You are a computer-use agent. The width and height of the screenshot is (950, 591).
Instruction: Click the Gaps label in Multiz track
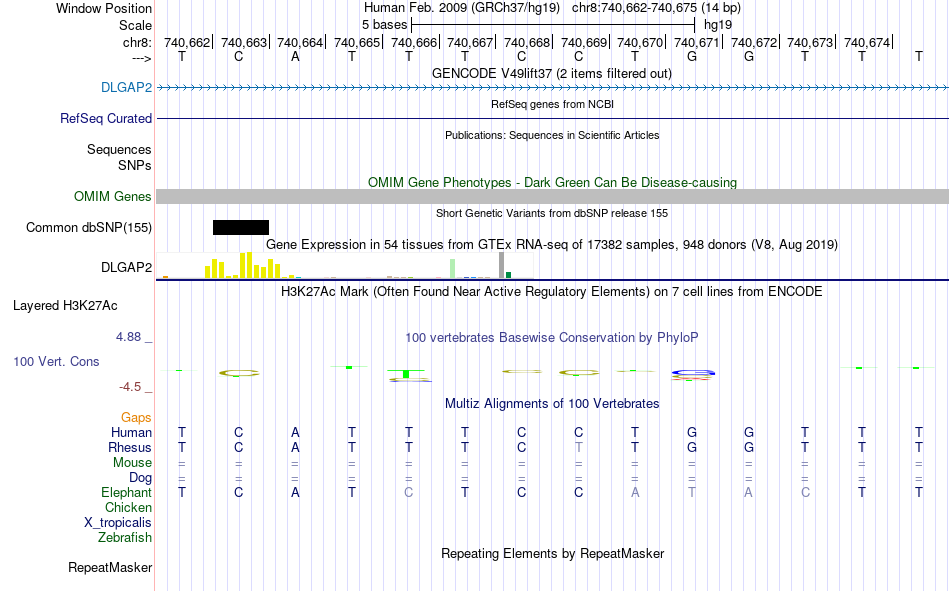pyautogui.click(x=136, y=417)
